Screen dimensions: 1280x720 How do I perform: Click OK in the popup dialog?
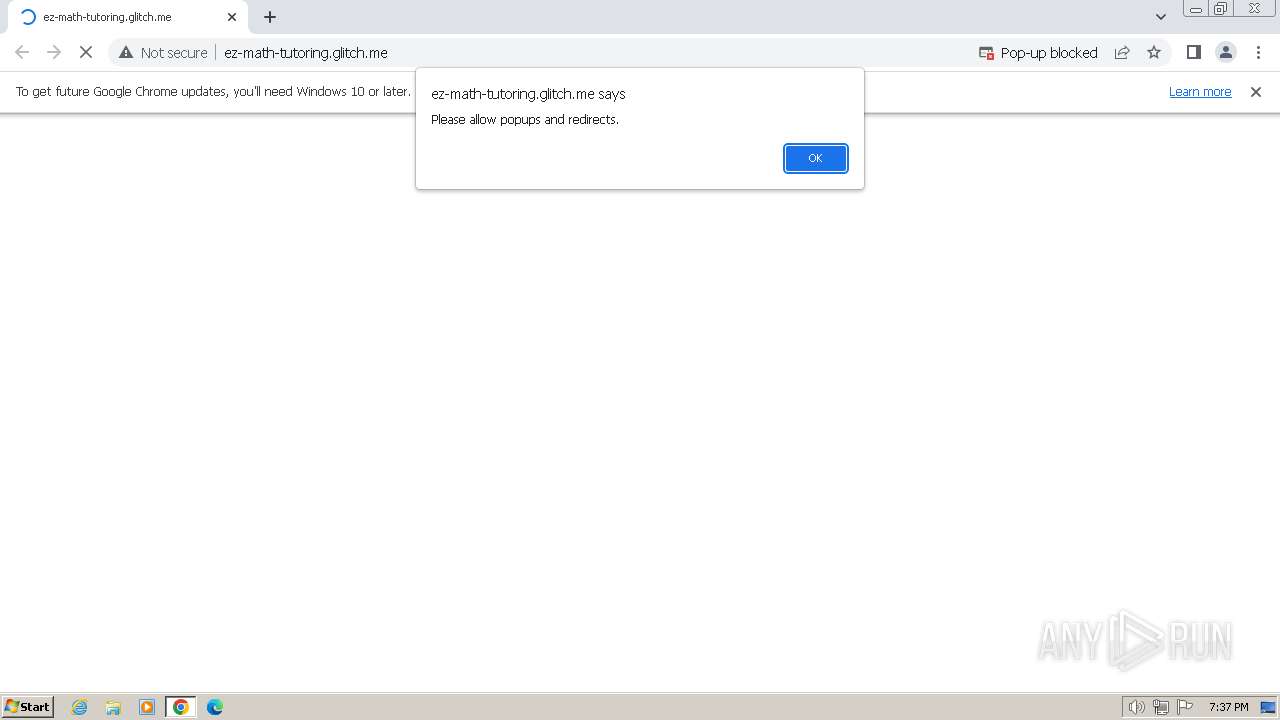pos(815,158)
